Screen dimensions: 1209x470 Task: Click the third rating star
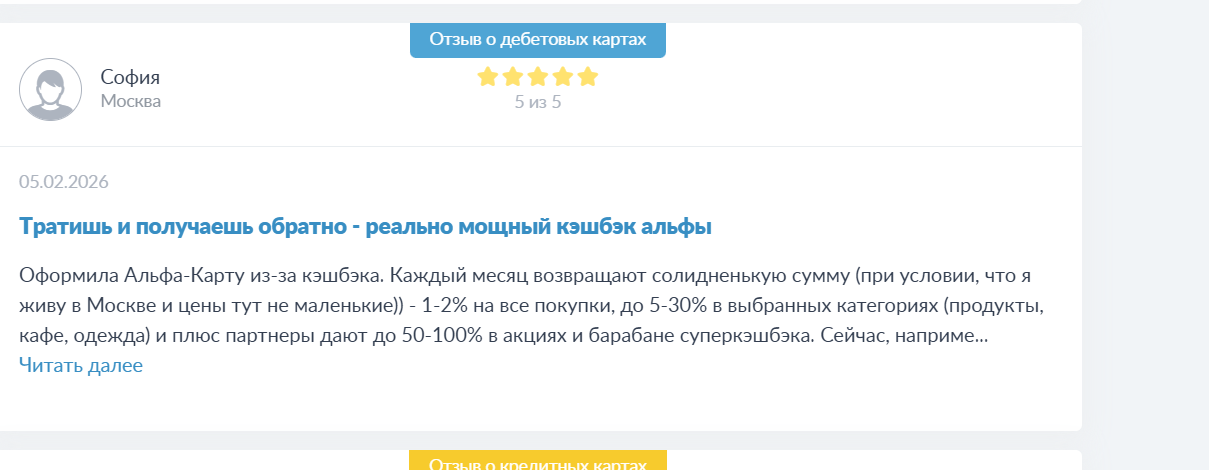tap(538, 77)
